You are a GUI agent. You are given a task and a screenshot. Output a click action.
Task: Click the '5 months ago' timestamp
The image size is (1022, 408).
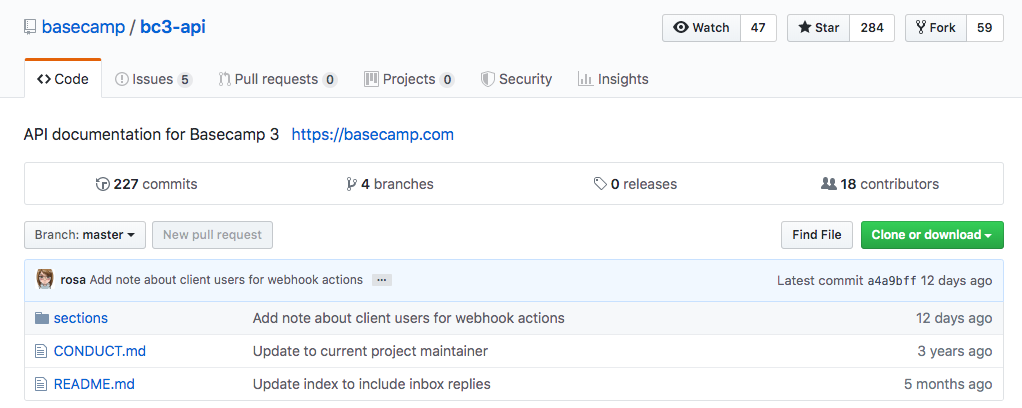[948, 384]
